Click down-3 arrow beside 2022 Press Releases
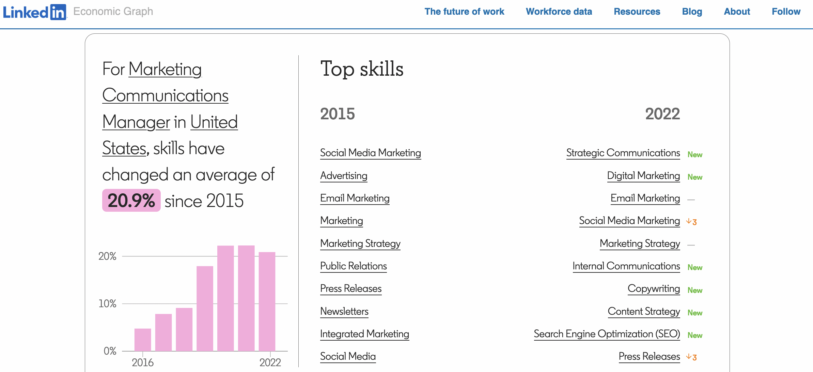The image size is (813, 372). [x=692, y=357]
